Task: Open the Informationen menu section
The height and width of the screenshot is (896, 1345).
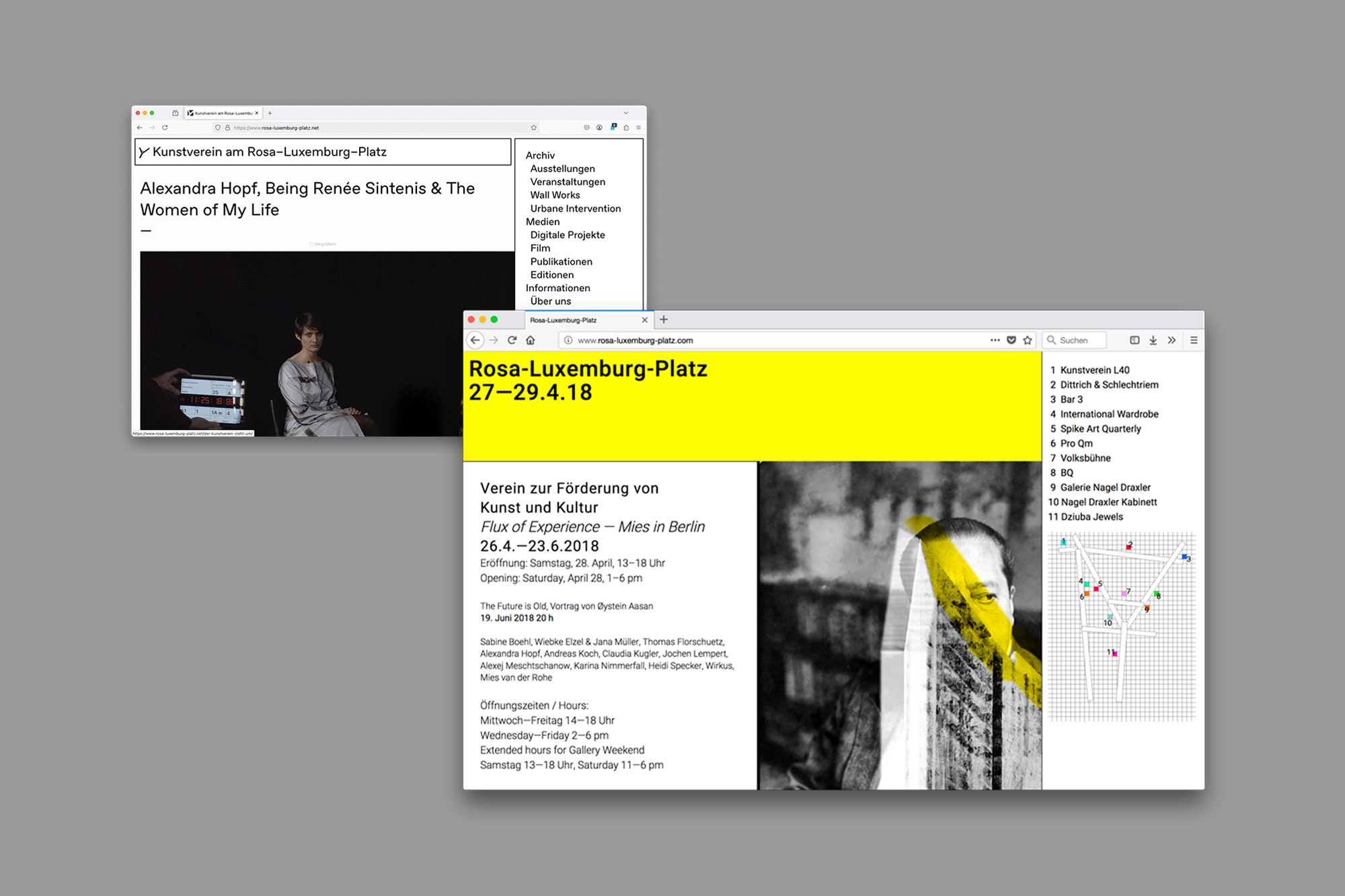Action: (x=558, y=288)
